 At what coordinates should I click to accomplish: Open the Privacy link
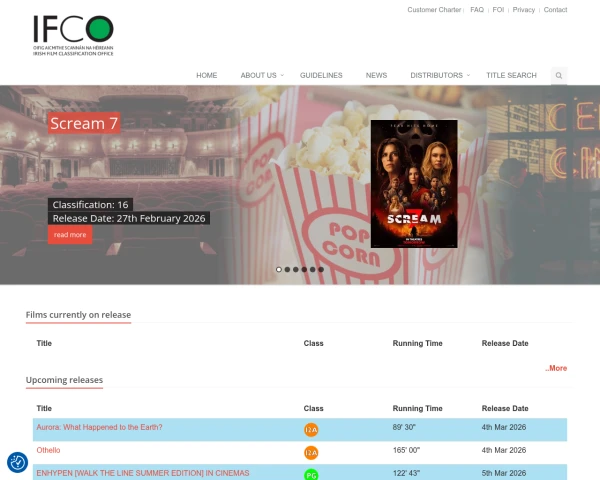point(524,10)
